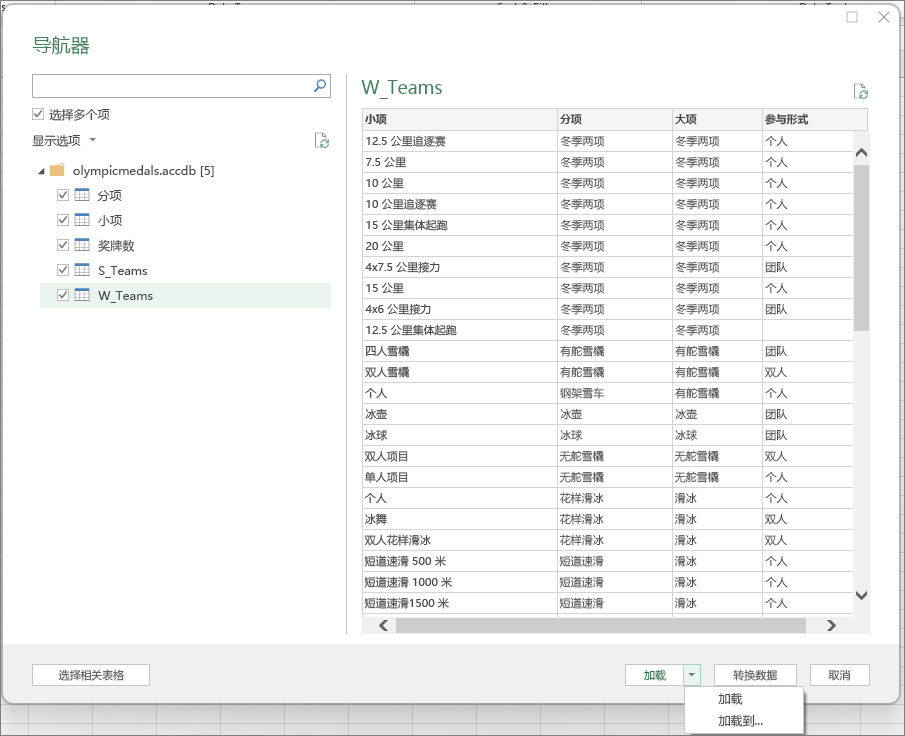Click the 分项 column header
This screenshot has width=905, height=736.
(615, 119)
